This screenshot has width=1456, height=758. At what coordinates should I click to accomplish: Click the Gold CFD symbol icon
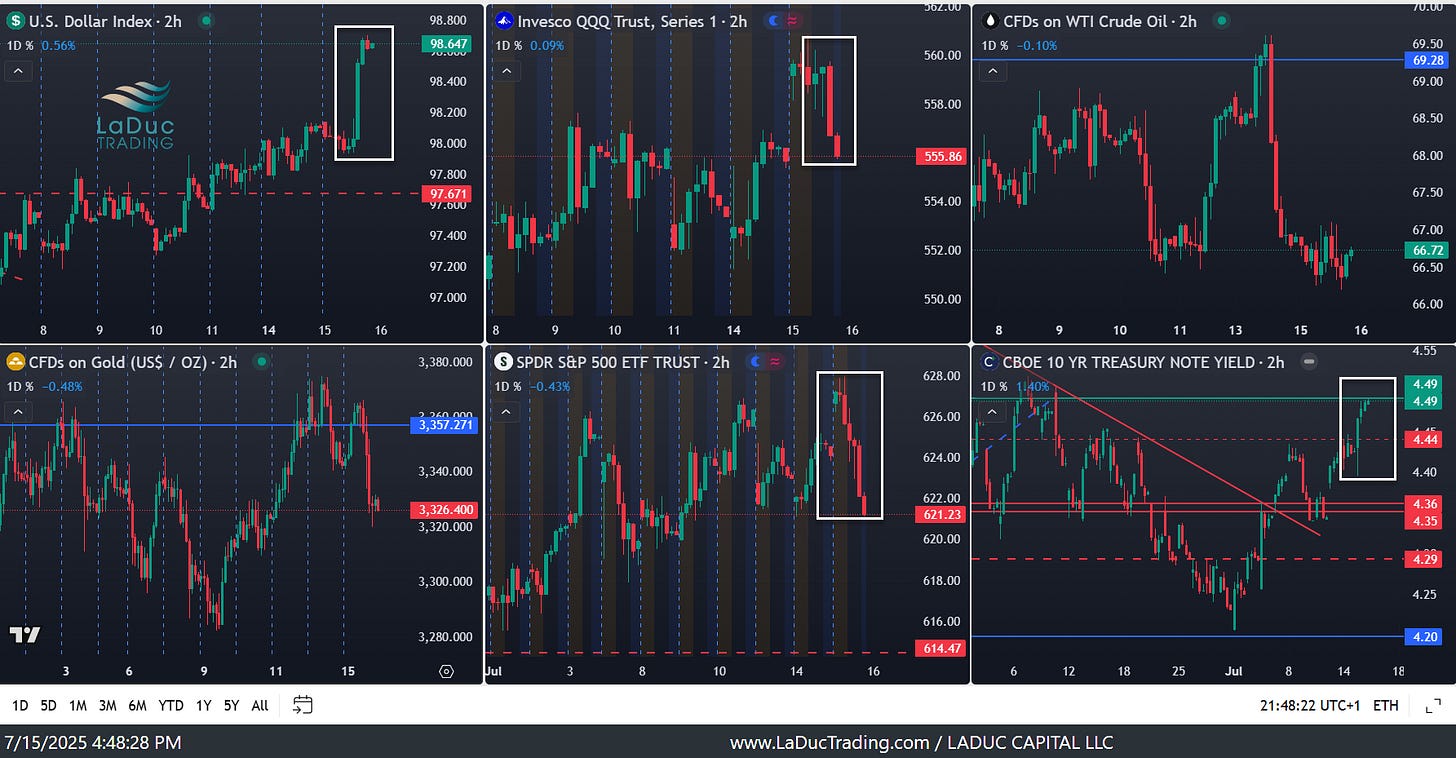pyautogui.click(x=16, y=361)
